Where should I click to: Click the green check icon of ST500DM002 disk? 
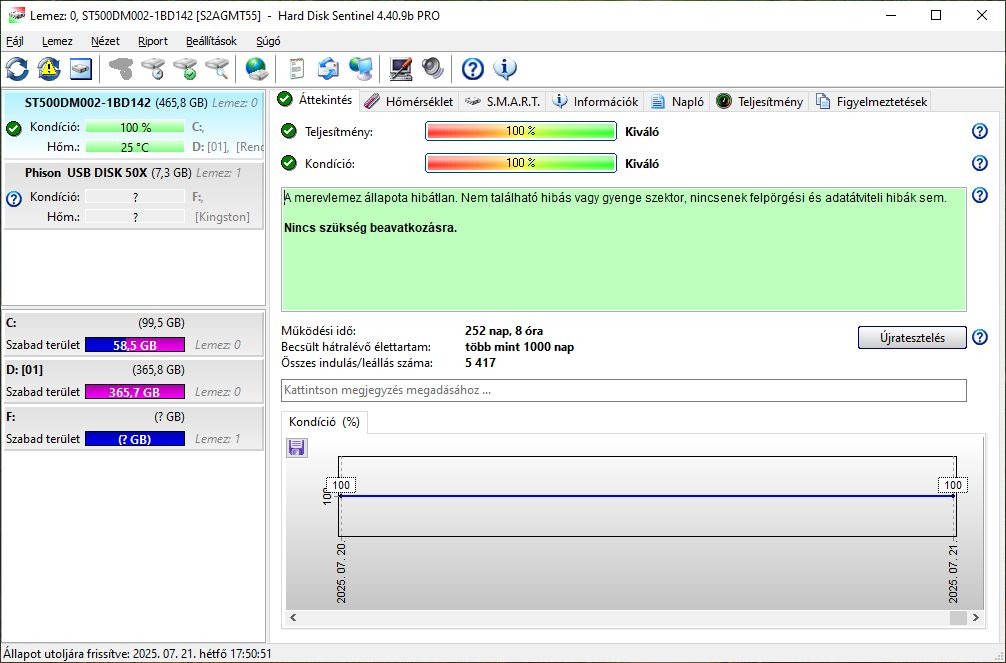13,128
